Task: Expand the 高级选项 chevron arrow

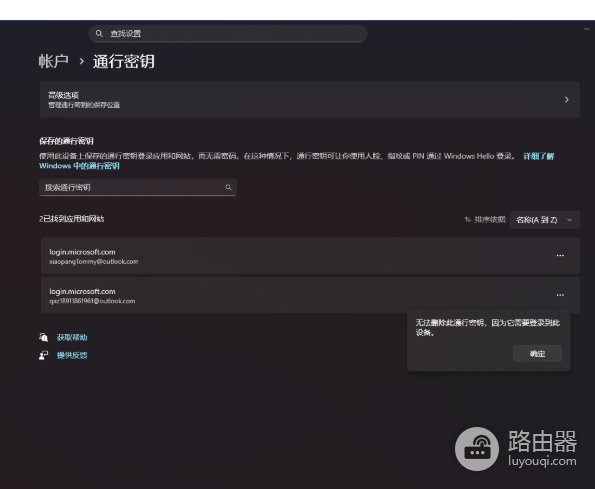Action: point(567,99)
